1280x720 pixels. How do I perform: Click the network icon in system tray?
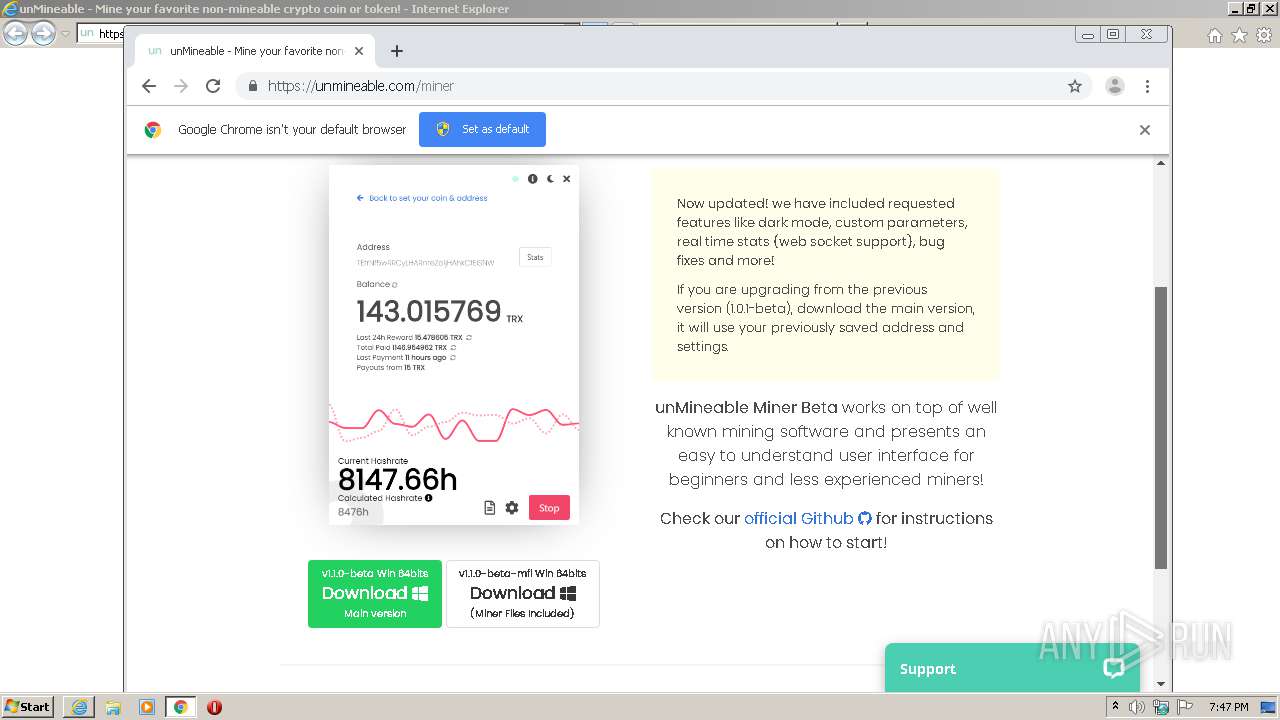[x=1160, y=707]
